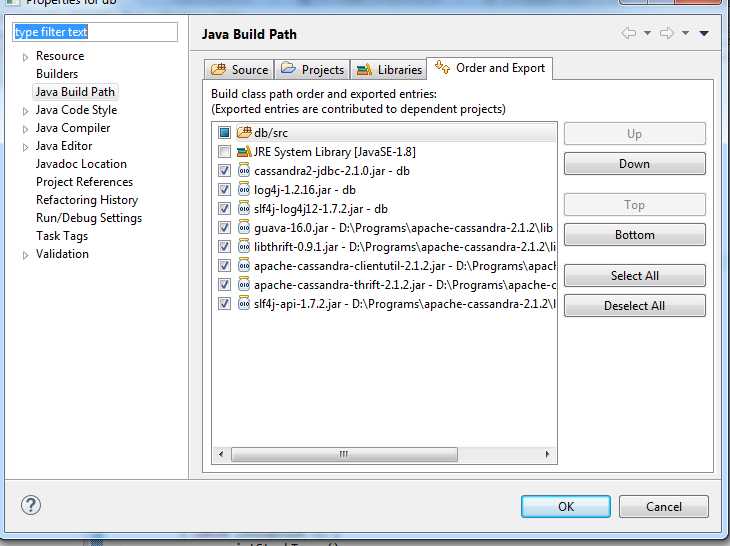
Task: Uncheck cassandra2-jdbc-2.1.0.jar export checkbox
Action: [224, 171]
